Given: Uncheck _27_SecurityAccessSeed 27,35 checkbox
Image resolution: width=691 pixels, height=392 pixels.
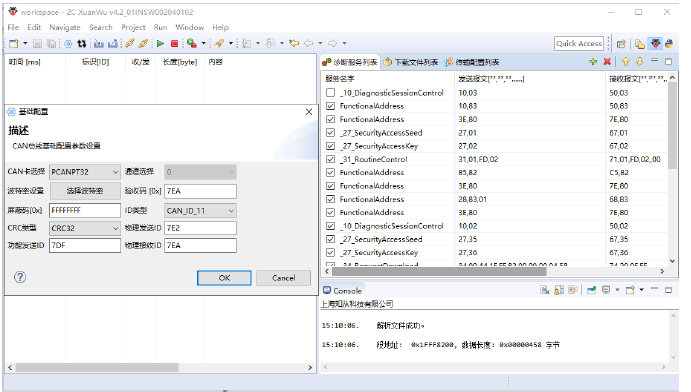Looking at the screenshot, I should [x=331, y=239].
